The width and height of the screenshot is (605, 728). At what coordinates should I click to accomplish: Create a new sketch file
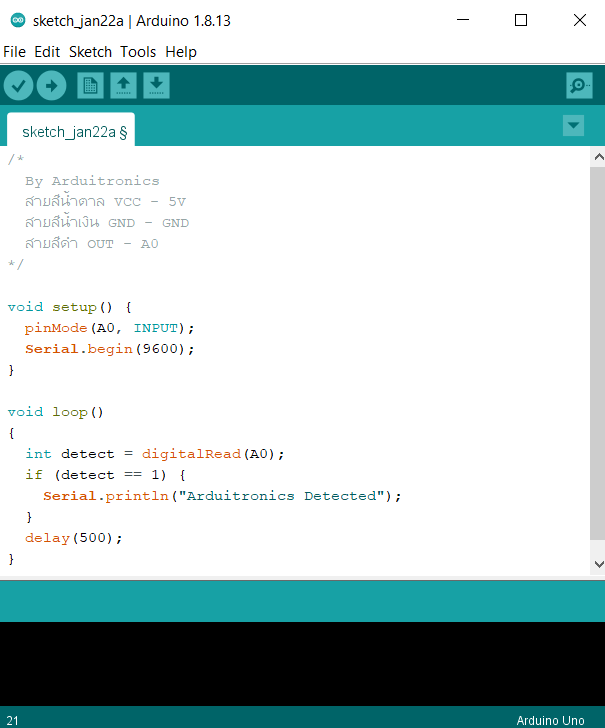90,85
